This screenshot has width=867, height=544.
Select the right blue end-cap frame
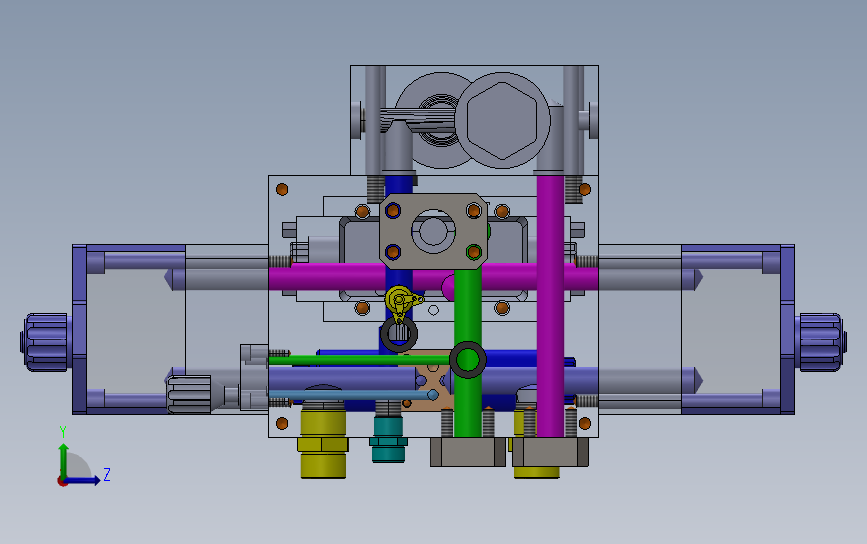tap(738, 329)
